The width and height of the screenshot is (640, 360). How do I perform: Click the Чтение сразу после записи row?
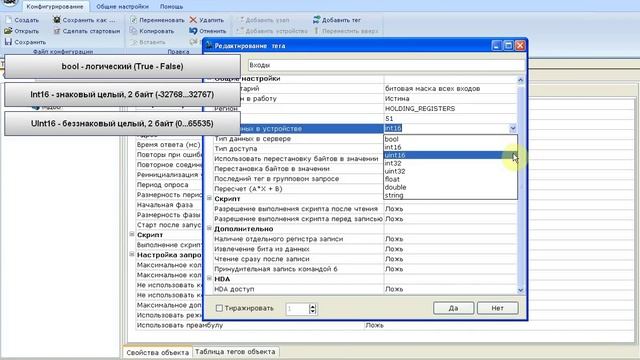point(364,259)
